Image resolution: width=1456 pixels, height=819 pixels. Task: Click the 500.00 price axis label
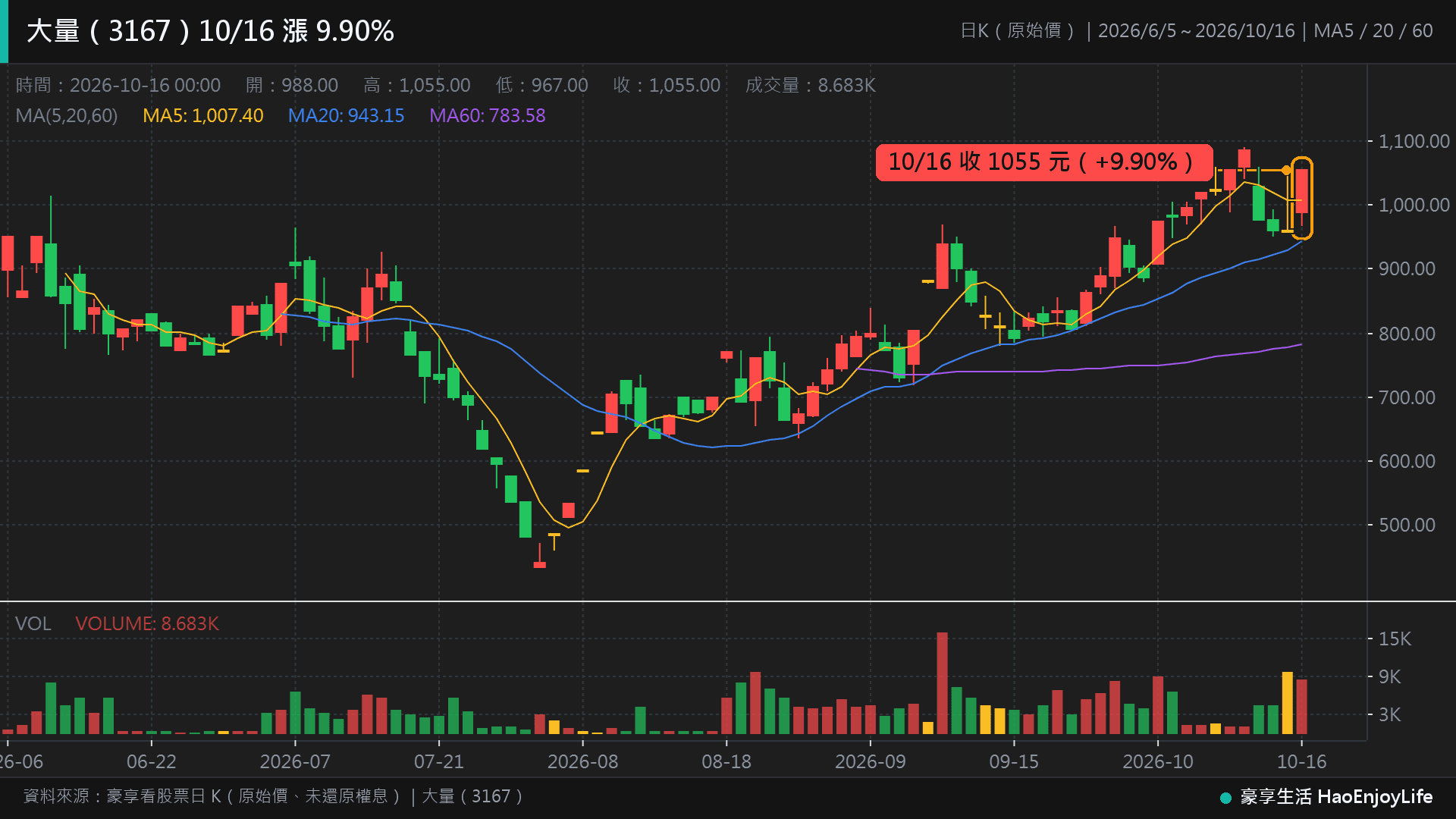(x=1407, y=525)
